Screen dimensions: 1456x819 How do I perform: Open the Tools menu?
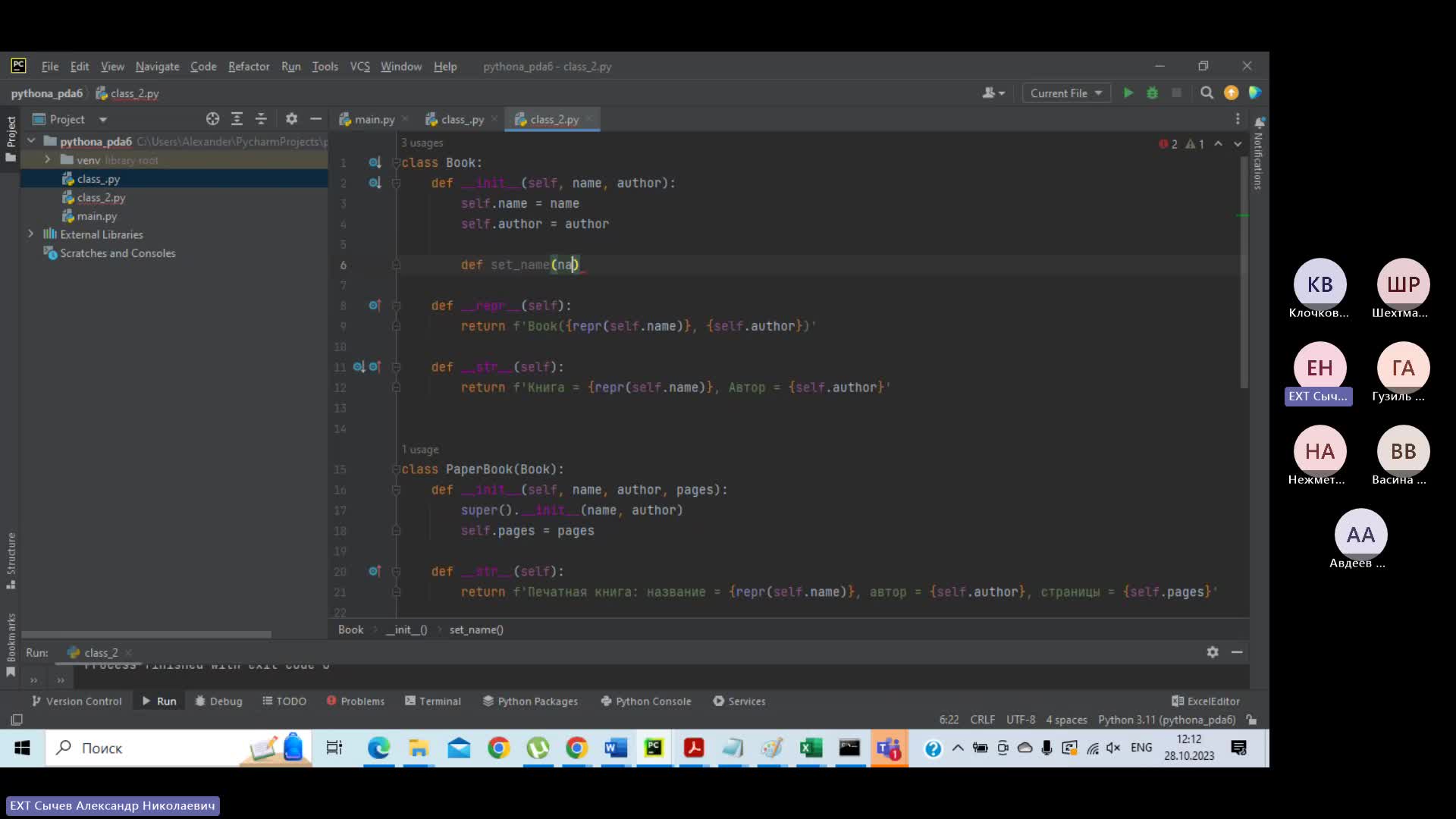pos(325,67)
